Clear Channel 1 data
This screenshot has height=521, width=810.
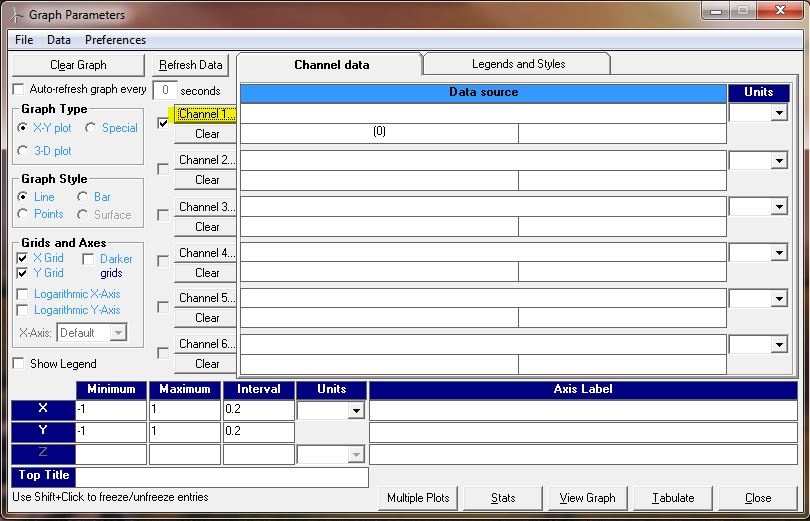(206, 134)
